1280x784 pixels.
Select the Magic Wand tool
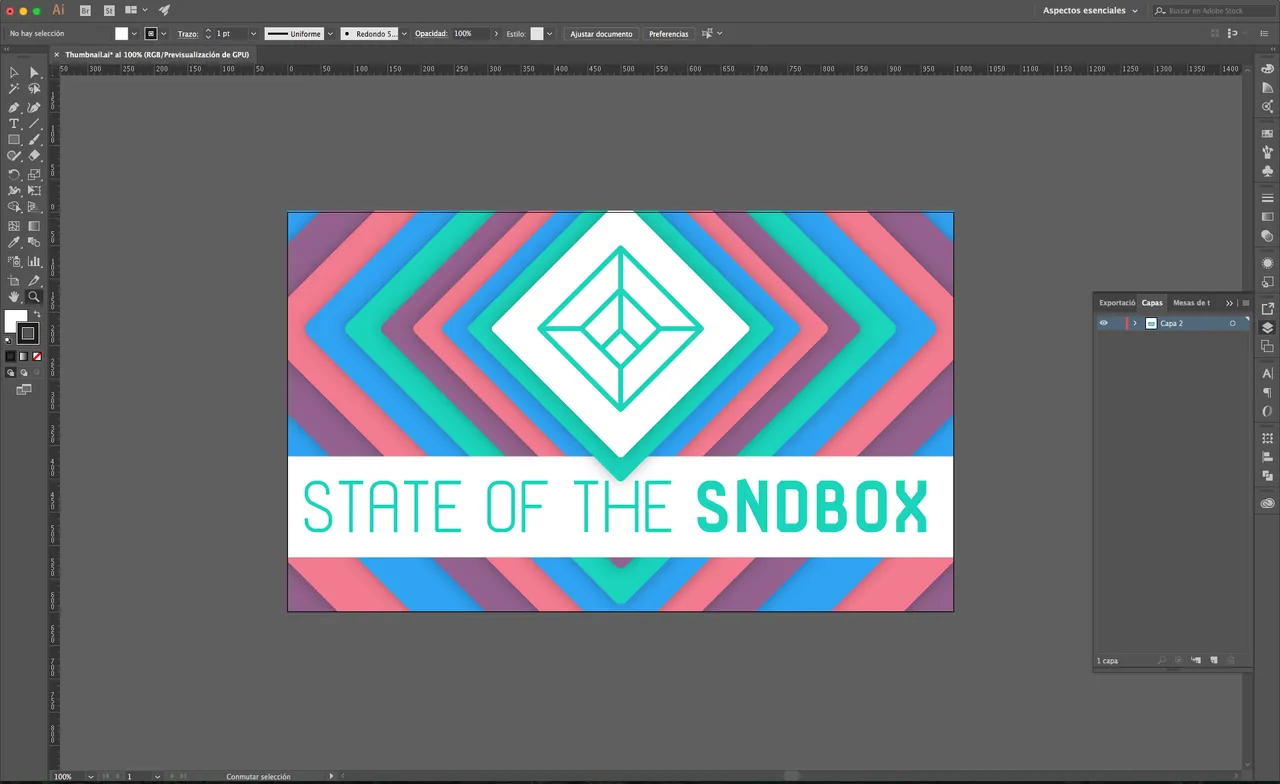(14, 89)
